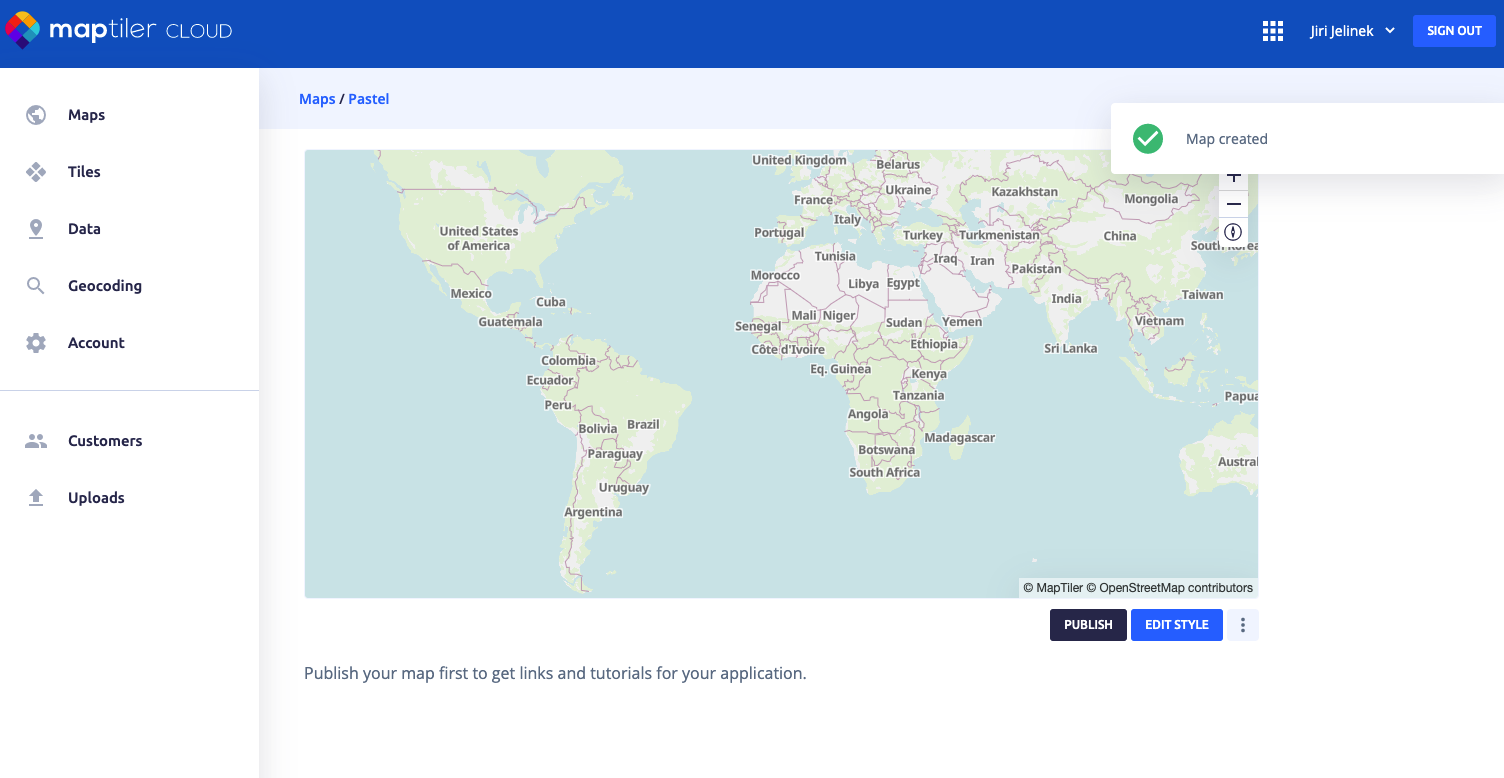Click the Uploads arrow icon
The width and height of the screenshot is (1504, 778).
(36, 498)
